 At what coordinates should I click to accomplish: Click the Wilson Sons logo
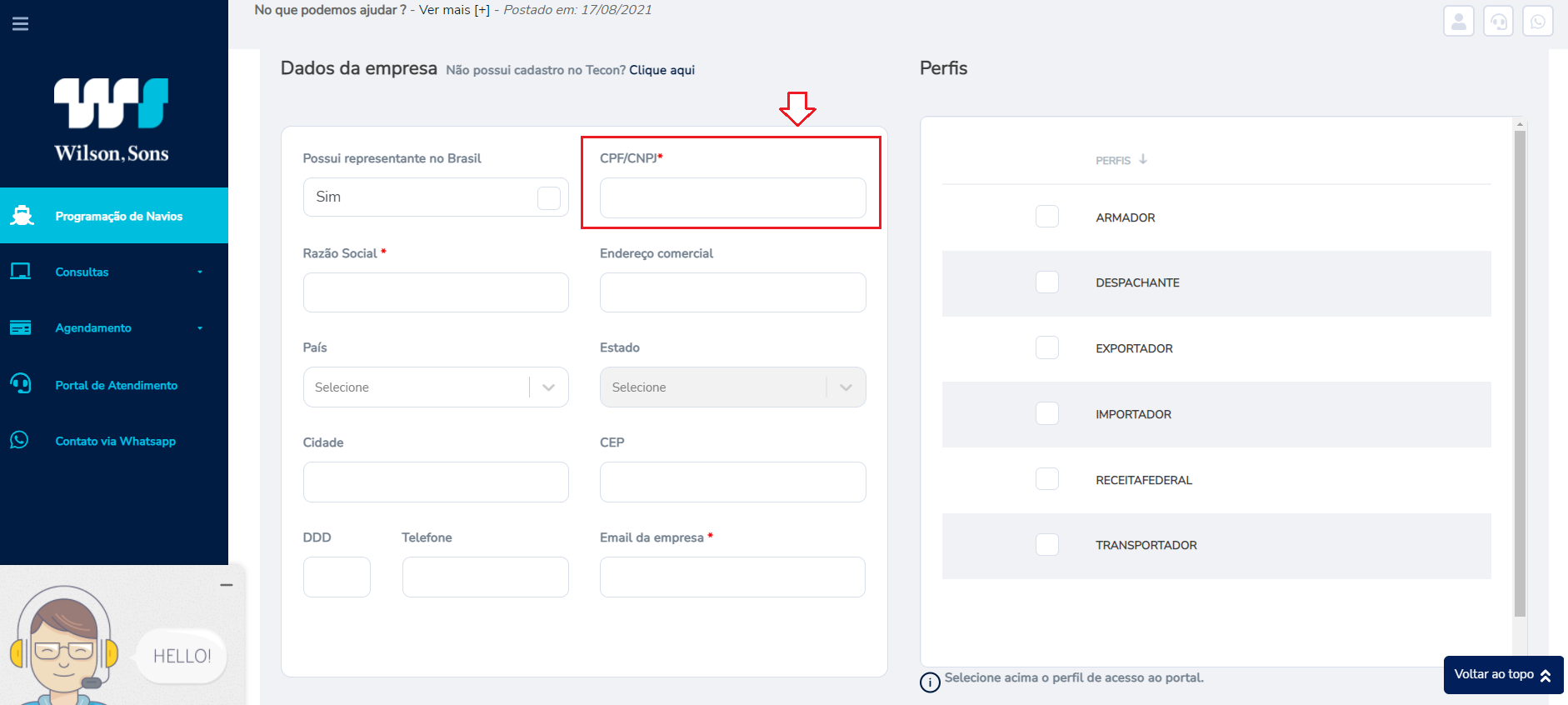pos(112,120)
